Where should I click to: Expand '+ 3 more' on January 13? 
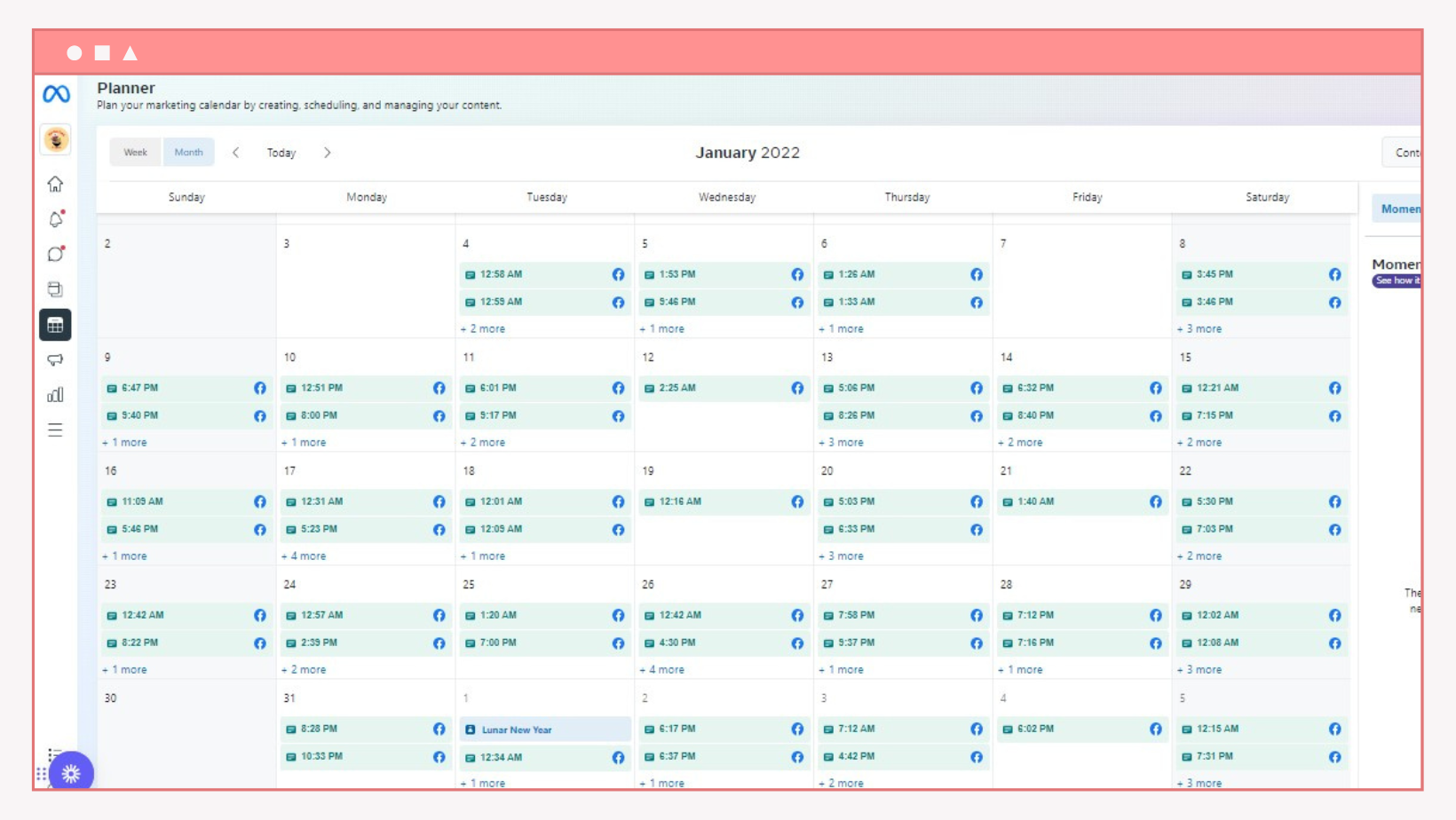pos(841,443)
